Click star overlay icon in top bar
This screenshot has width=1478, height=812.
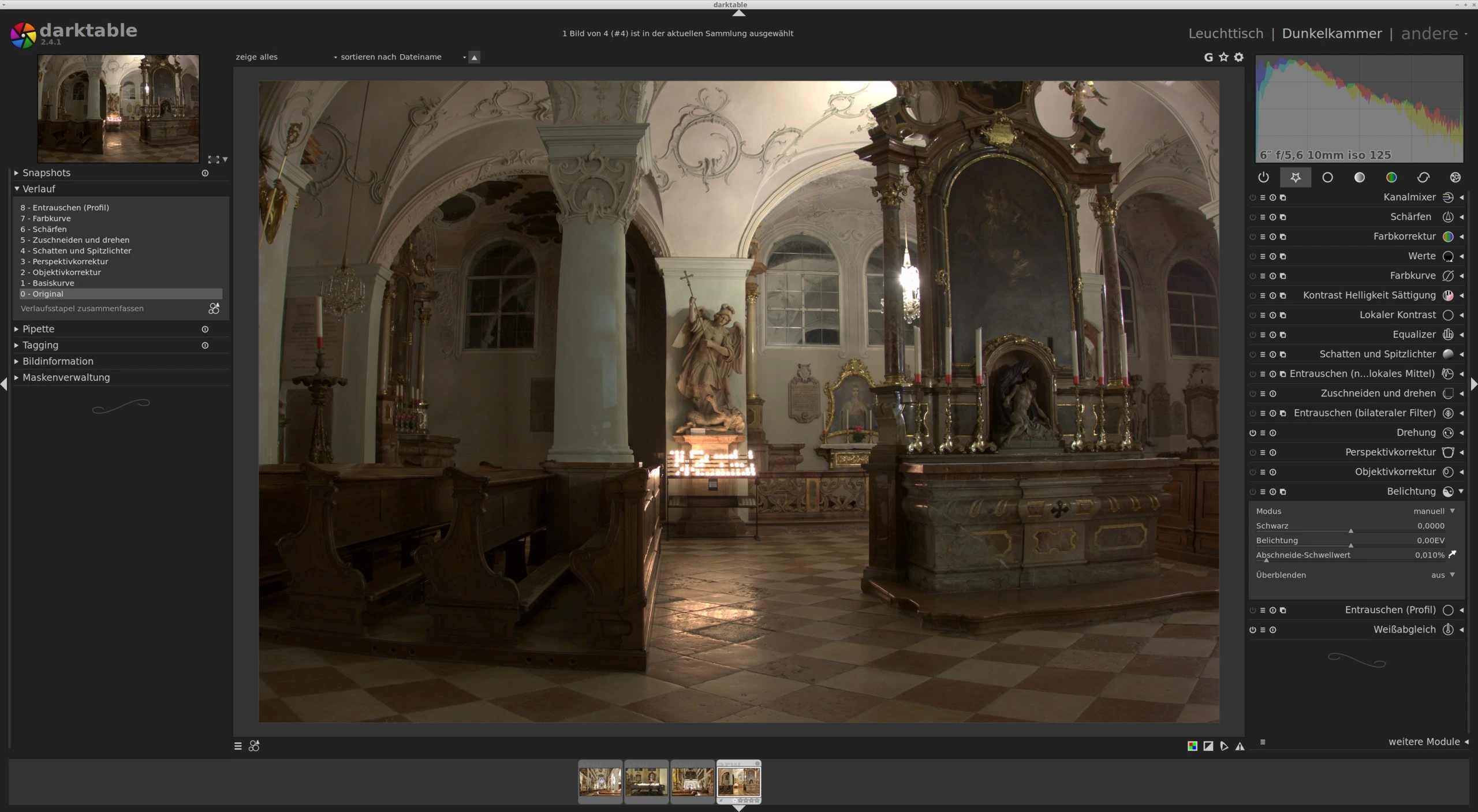(x=1223, y=57)
